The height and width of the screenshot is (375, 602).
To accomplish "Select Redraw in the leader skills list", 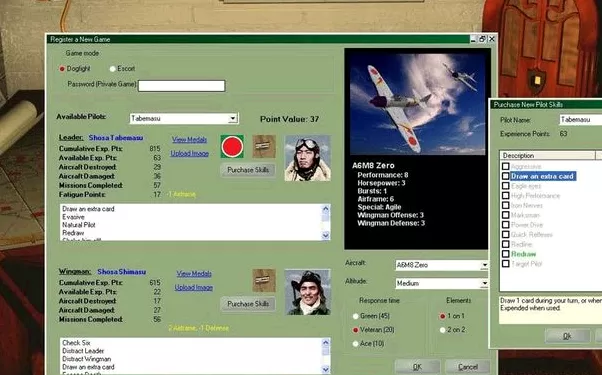I will click(73, 233).
